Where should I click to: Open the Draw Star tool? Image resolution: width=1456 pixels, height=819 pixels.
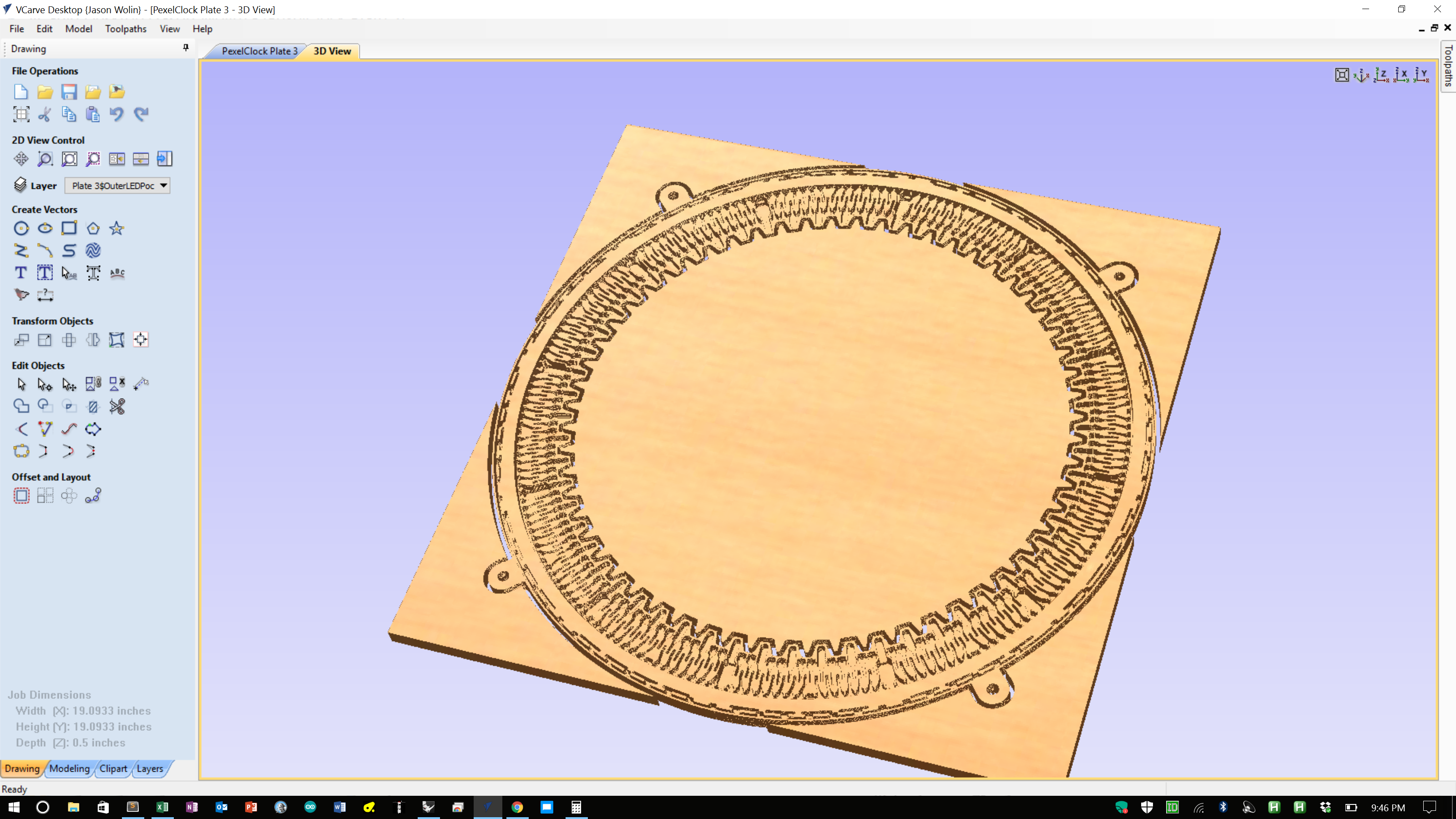pos(116,228)
